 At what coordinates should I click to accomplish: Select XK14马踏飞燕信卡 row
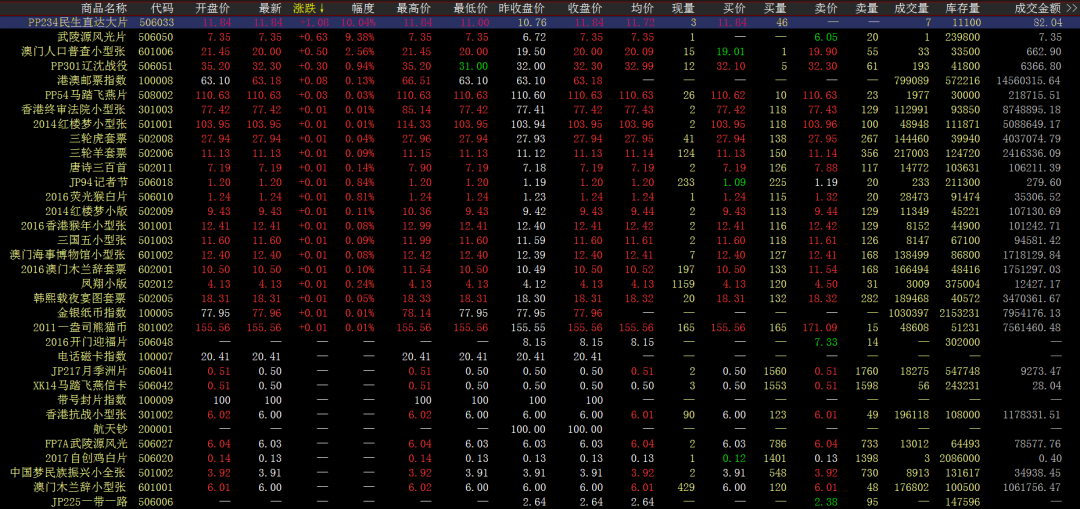point(540,386)
